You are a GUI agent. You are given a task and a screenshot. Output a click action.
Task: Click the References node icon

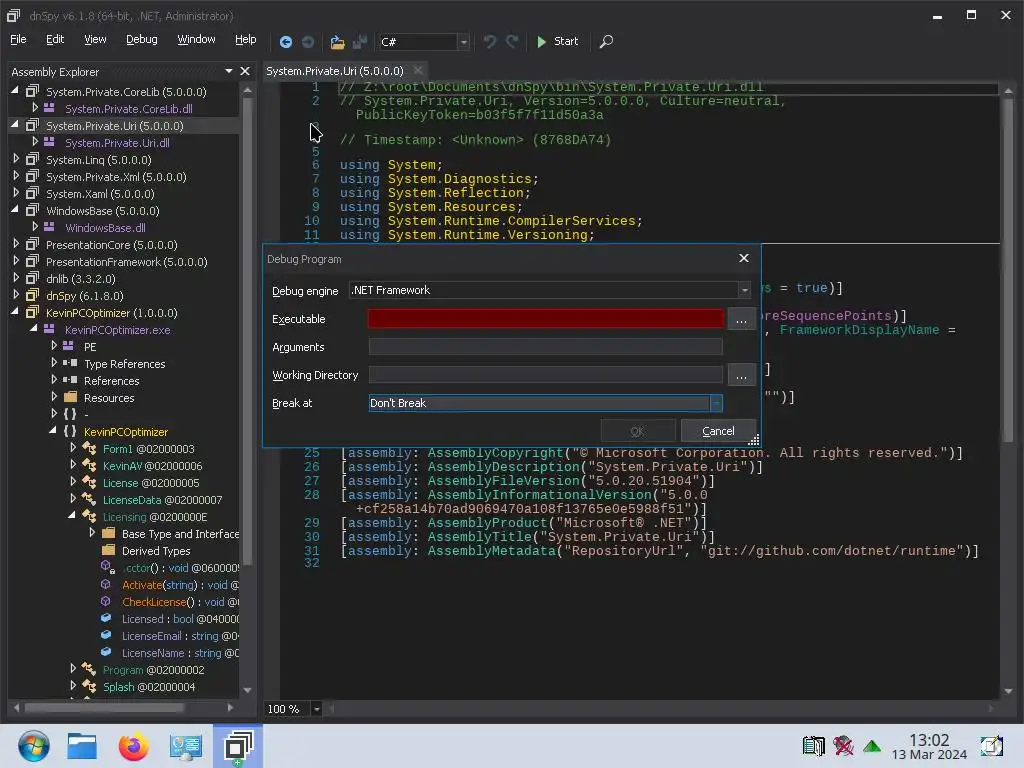tap(70, 379)
